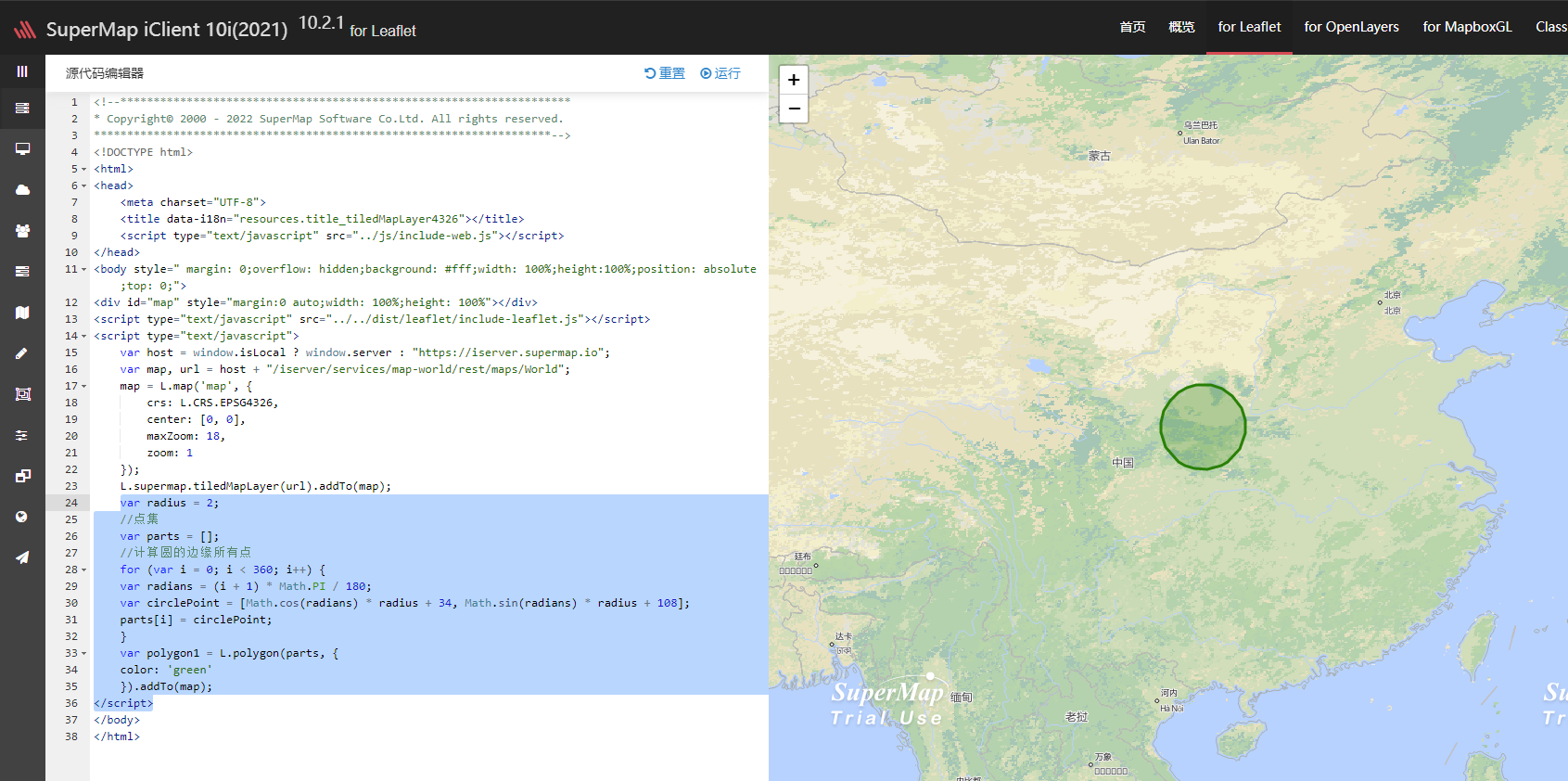Select the for Leaflet tab
Image resolution: width=1568 pixels, height=781 pixels.
pyautogui.click(x=1249, y=27)
